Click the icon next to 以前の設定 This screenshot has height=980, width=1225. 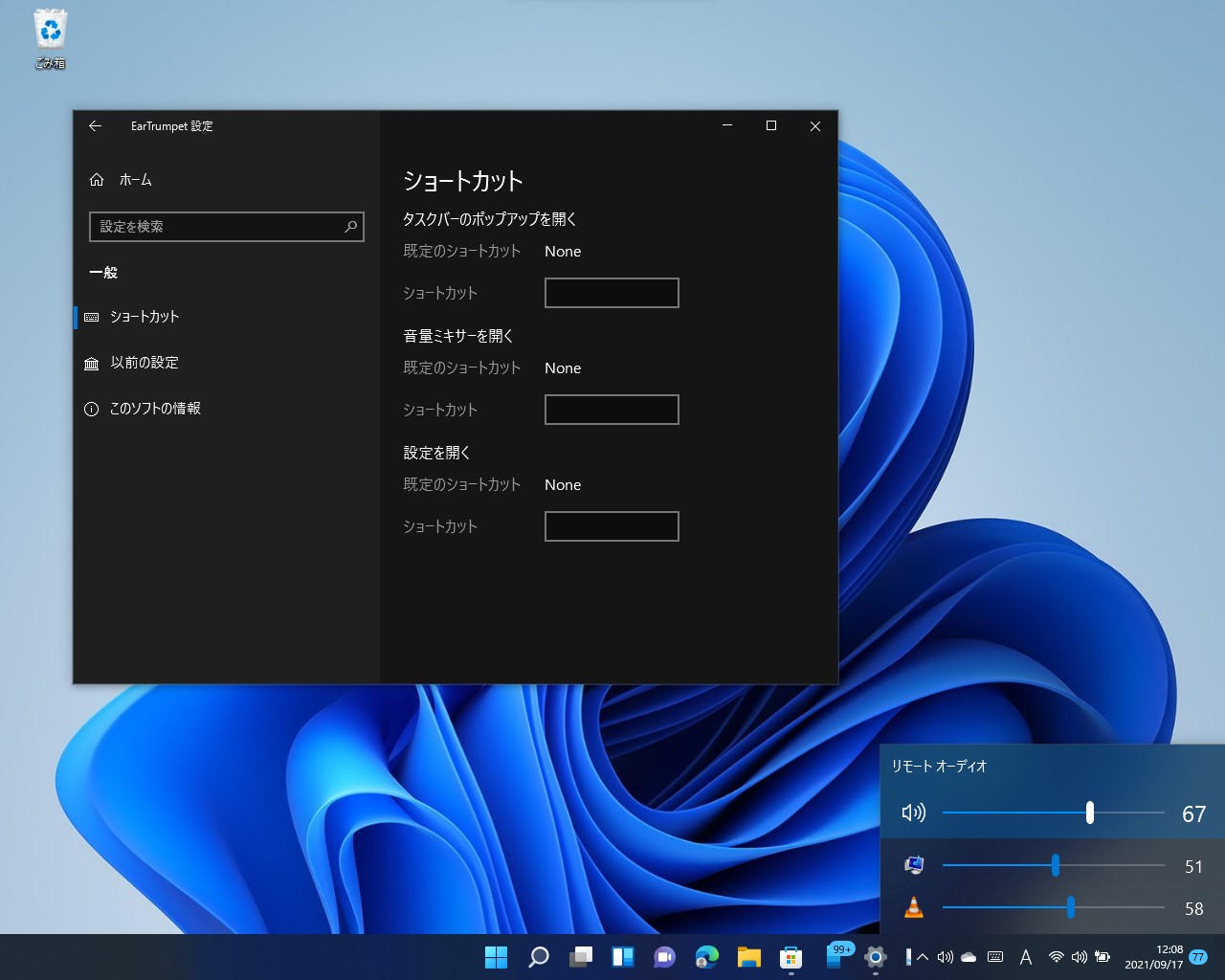(91, 363)
